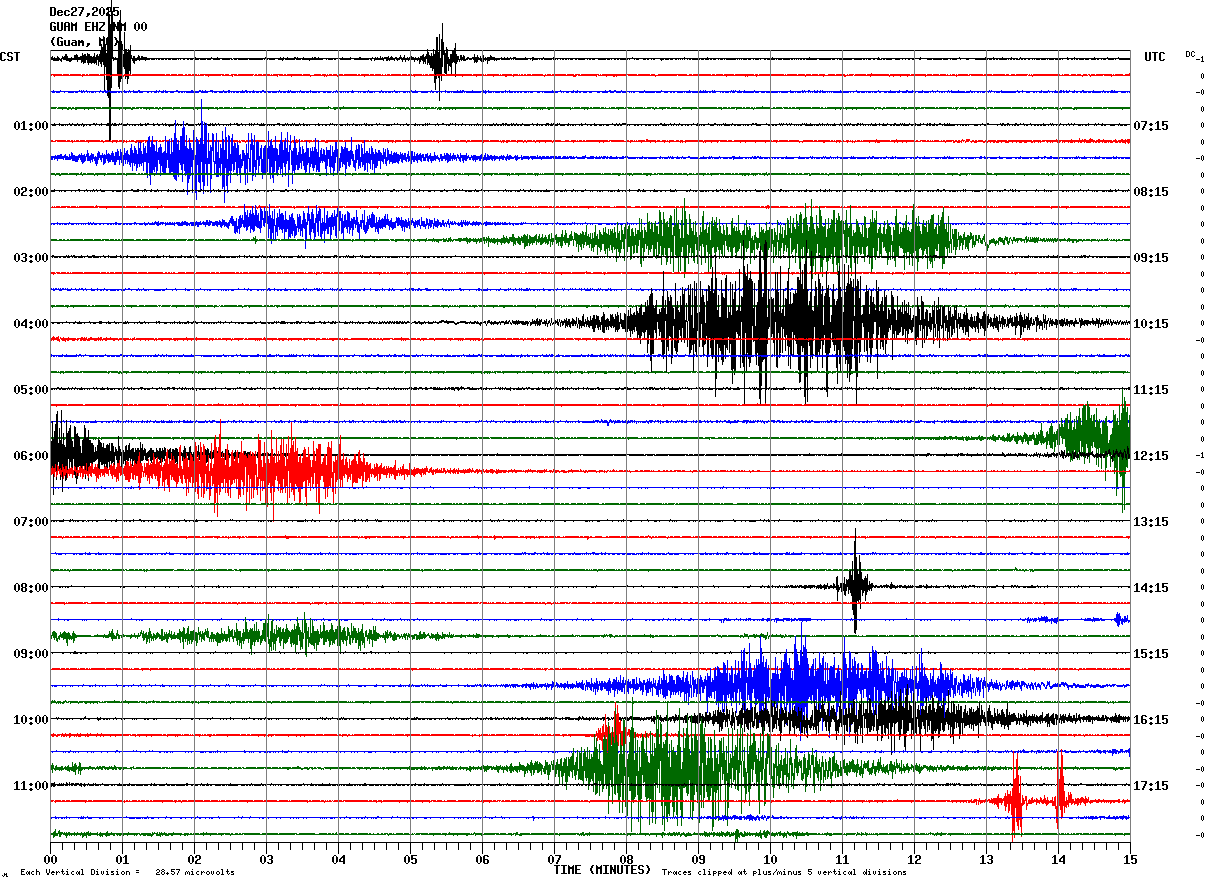The height and width of the screenshot is (886, 1210).
Task: Click the 05 minute tick label
Action: point(410,859)
